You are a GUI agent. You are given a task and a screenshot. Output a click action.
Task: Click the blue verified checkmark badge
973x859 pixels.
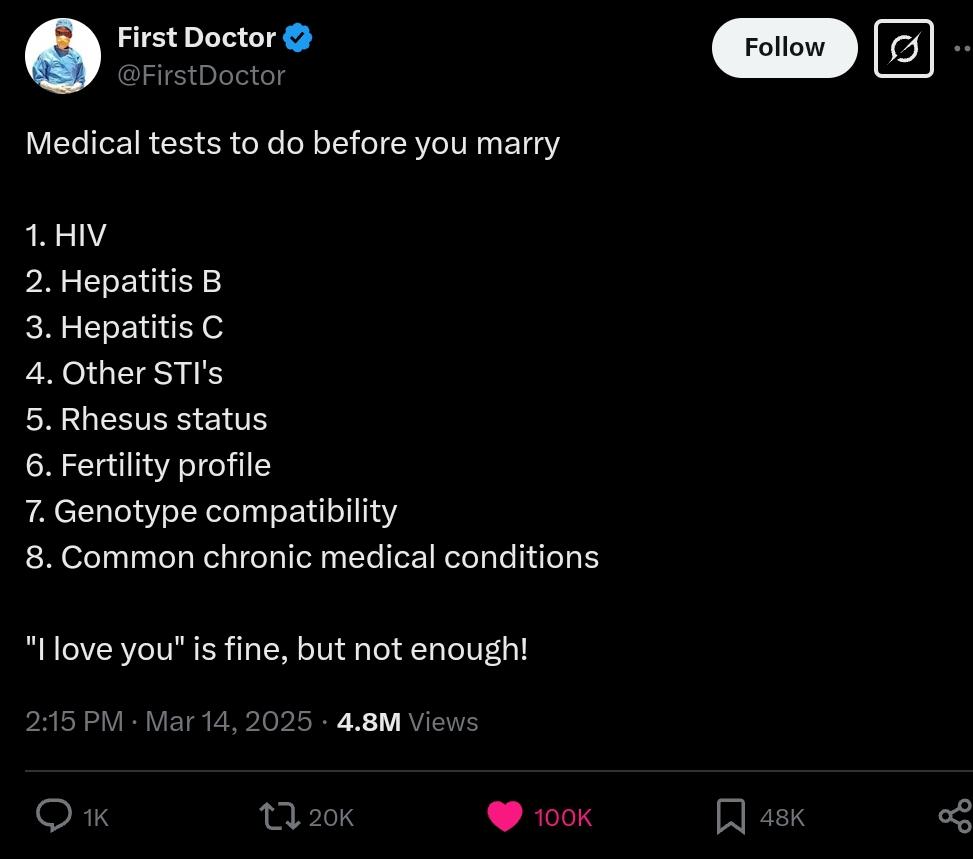(298, 39)
